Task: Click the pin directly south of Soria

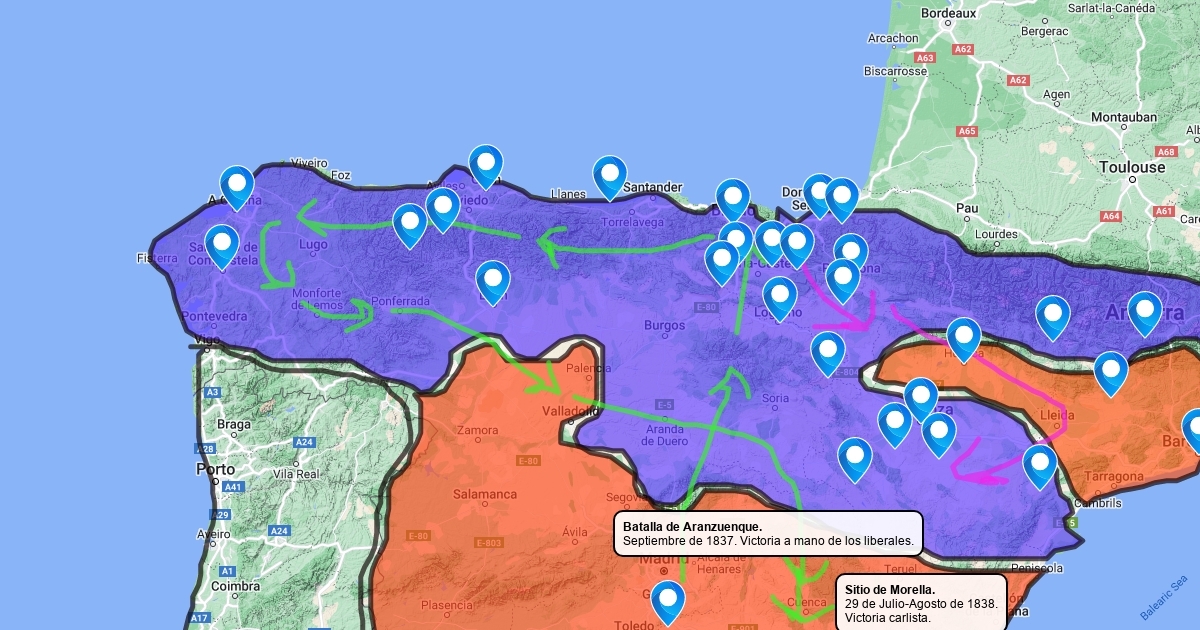Action: click(x=855, y=458)
